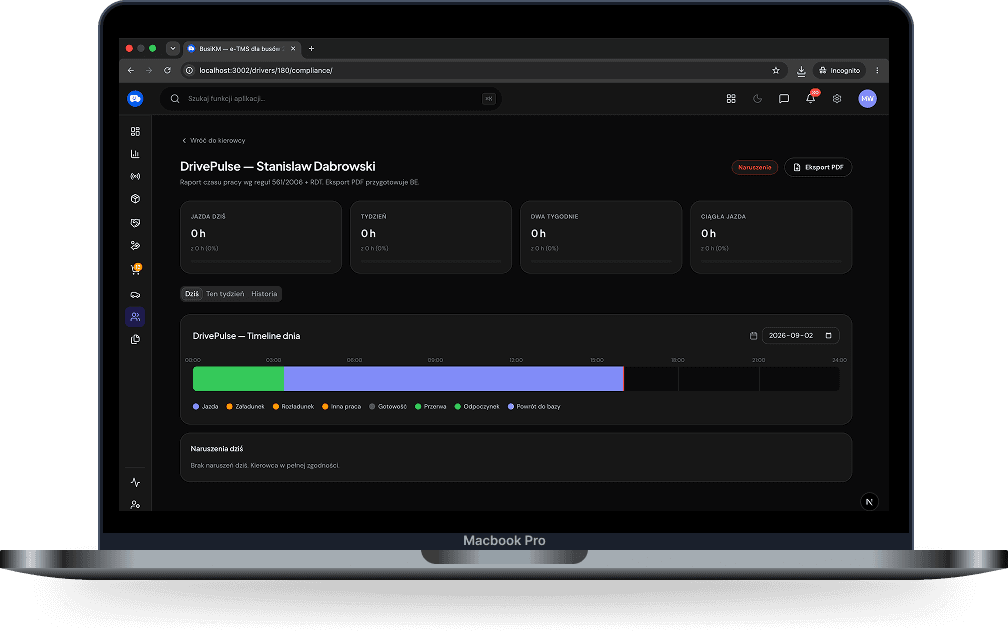Click the 'Odpoczynek' legend entry
This screenshot has height=635, width=1008.
(x=477, y=406)
